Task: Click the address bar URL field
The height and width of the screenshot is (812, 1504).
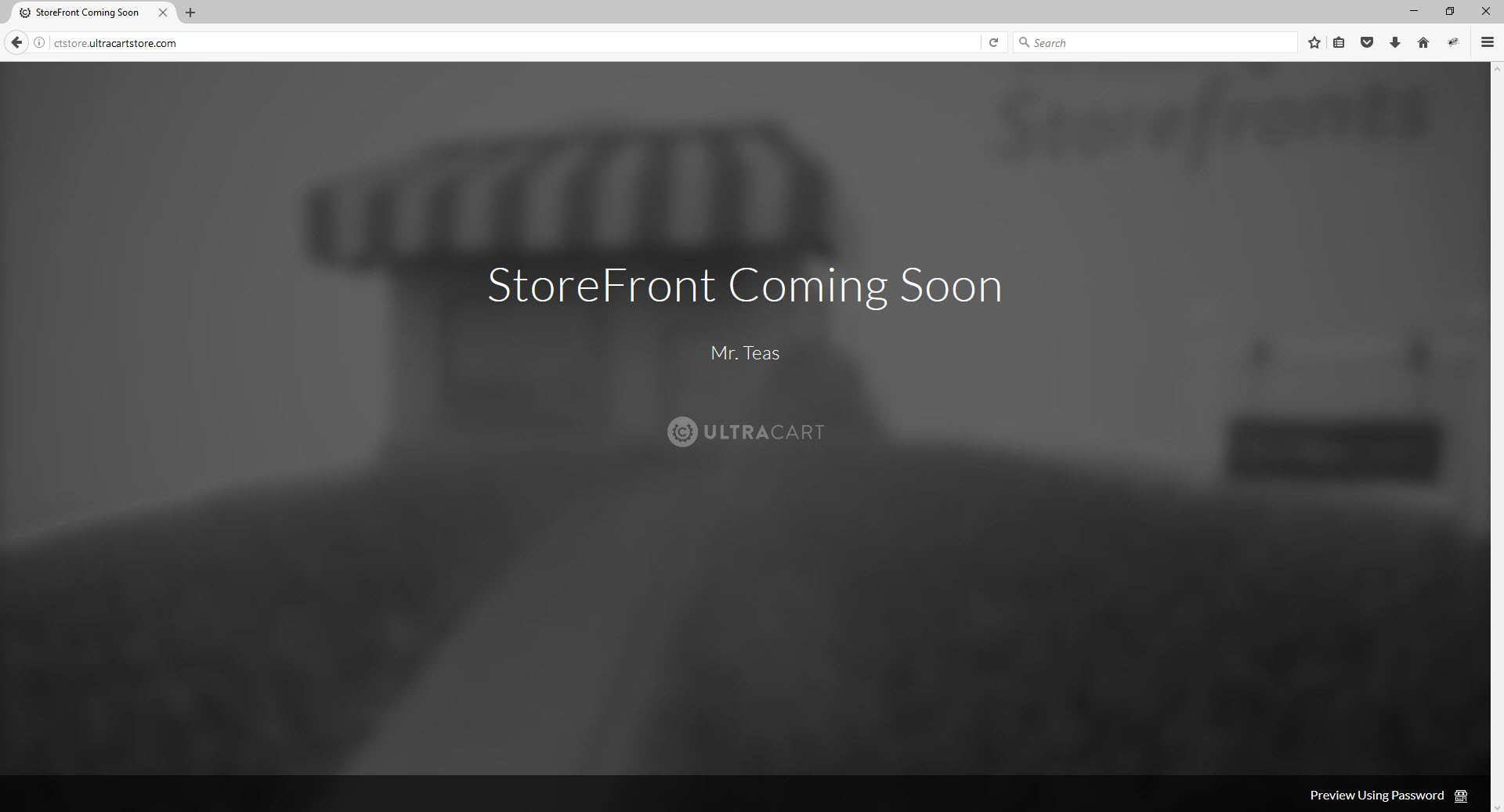Action: [513, 43]
